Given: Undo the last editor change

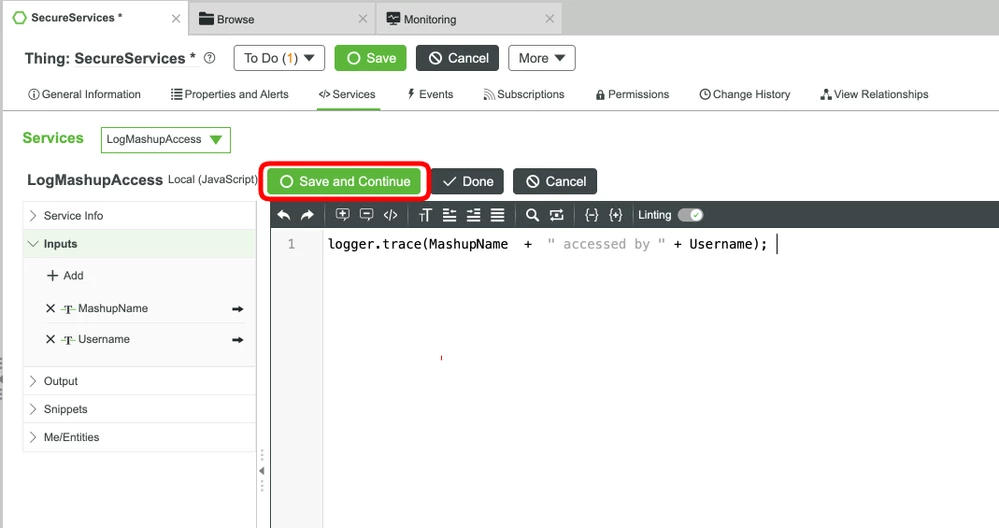Looking at the screenshot, I should click(x=284, y=215).
